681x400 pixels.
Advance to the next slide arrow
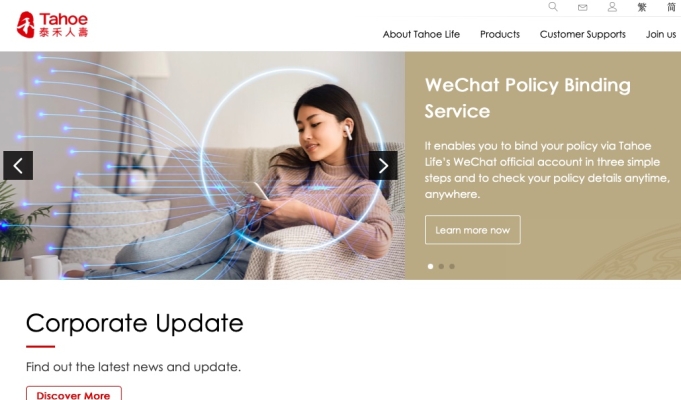click(383, 165)
